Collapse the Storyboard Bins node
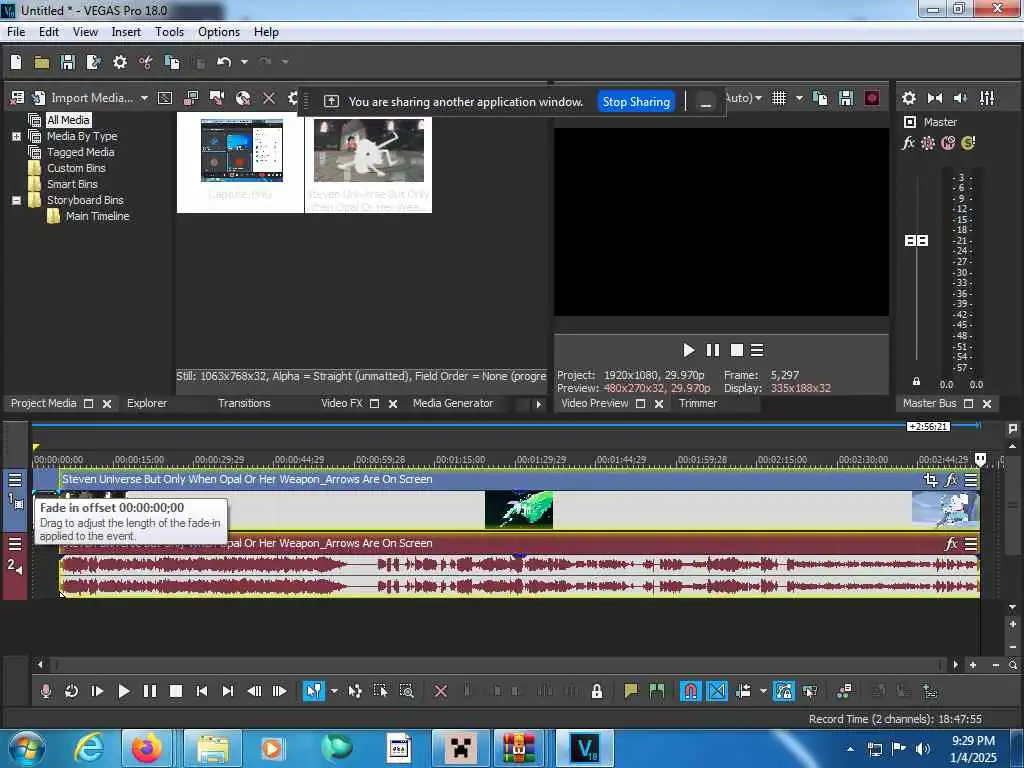 pyautogui.click(x=16, y=200)
